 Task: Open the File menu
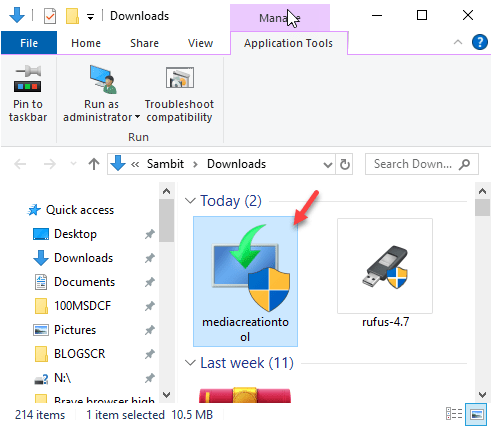click(x=29, y=43)
